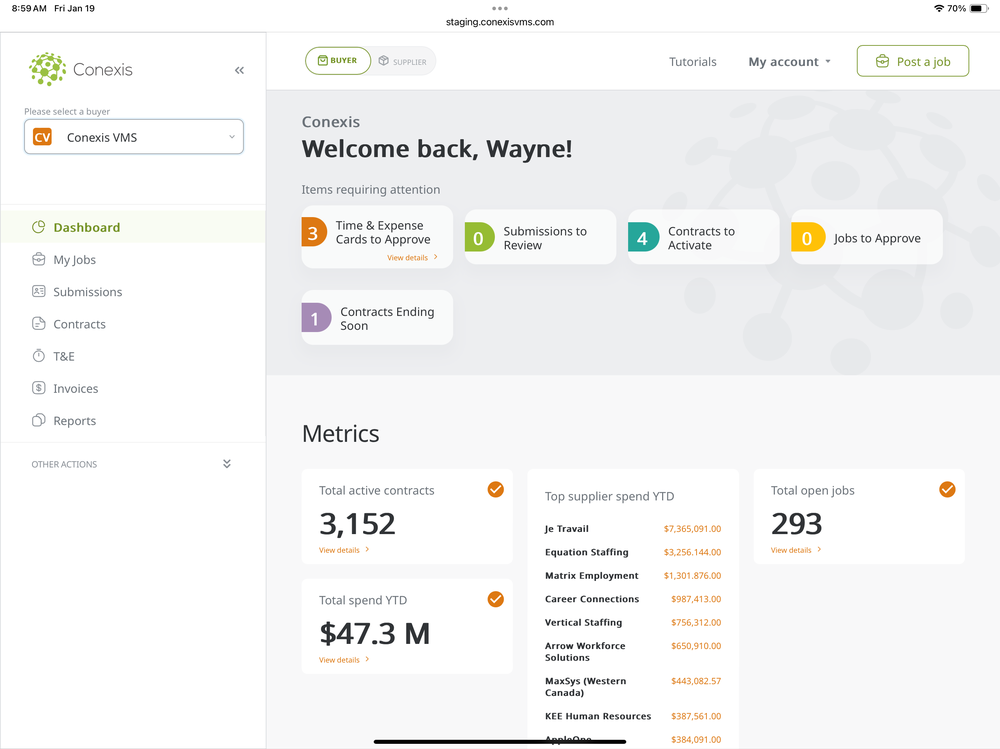Click teal 4 badge on Contracts to Activate
The width and height of the screenshot is (1000, 749).
[643, 237]
